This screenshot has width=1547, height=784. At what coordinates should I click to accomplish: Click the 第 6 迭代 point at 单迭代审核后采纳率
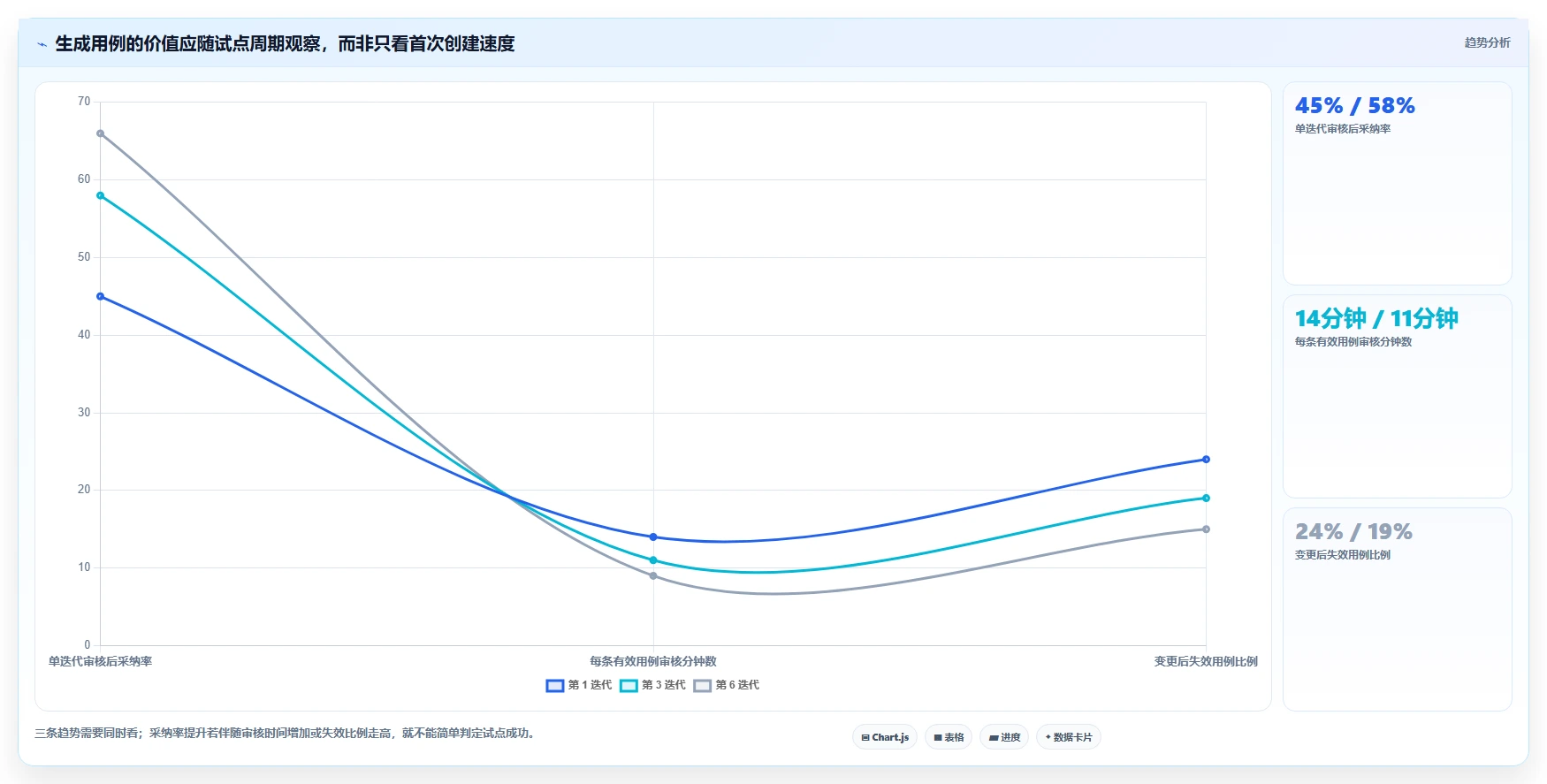click(x=101, y=134)
